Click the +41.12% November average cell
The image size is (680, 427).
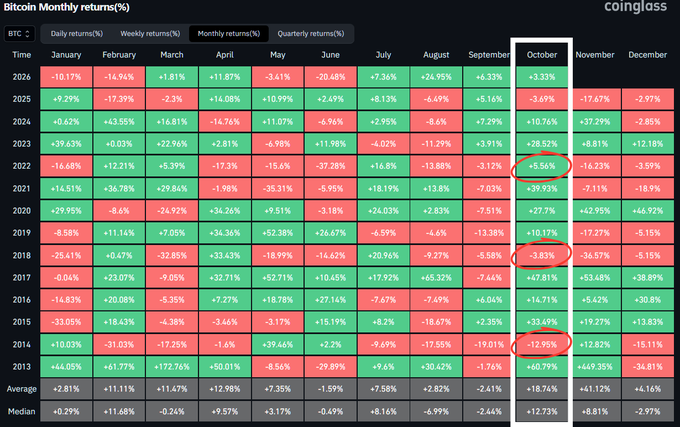click(595, 389)
